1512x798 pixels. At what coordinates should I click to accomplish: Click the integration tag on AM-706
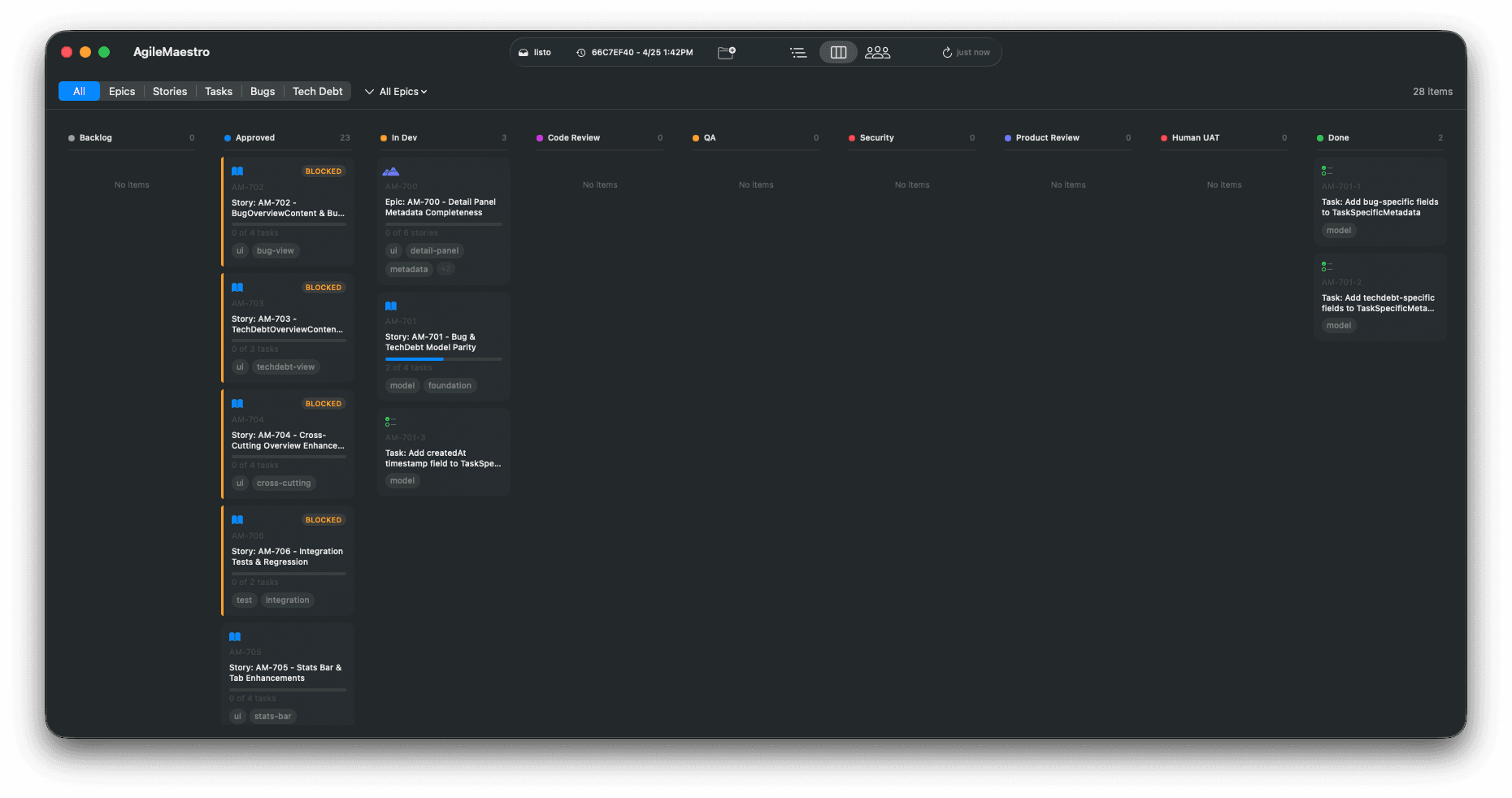tap(288, 601)
